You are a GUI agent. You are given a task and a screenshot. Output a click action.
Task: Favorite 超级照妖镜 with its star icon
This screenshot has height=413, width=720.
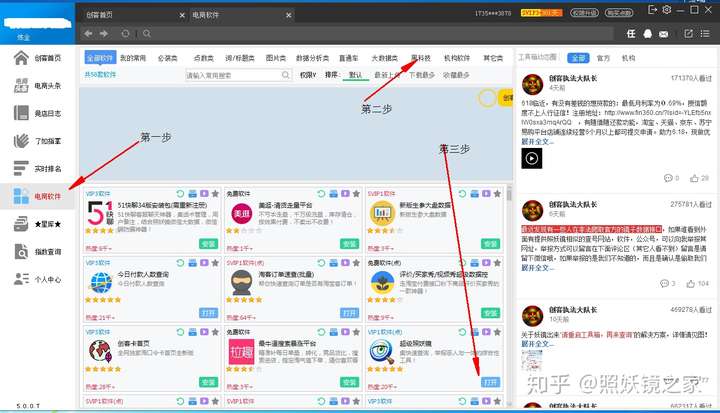(x=497, y=332)
